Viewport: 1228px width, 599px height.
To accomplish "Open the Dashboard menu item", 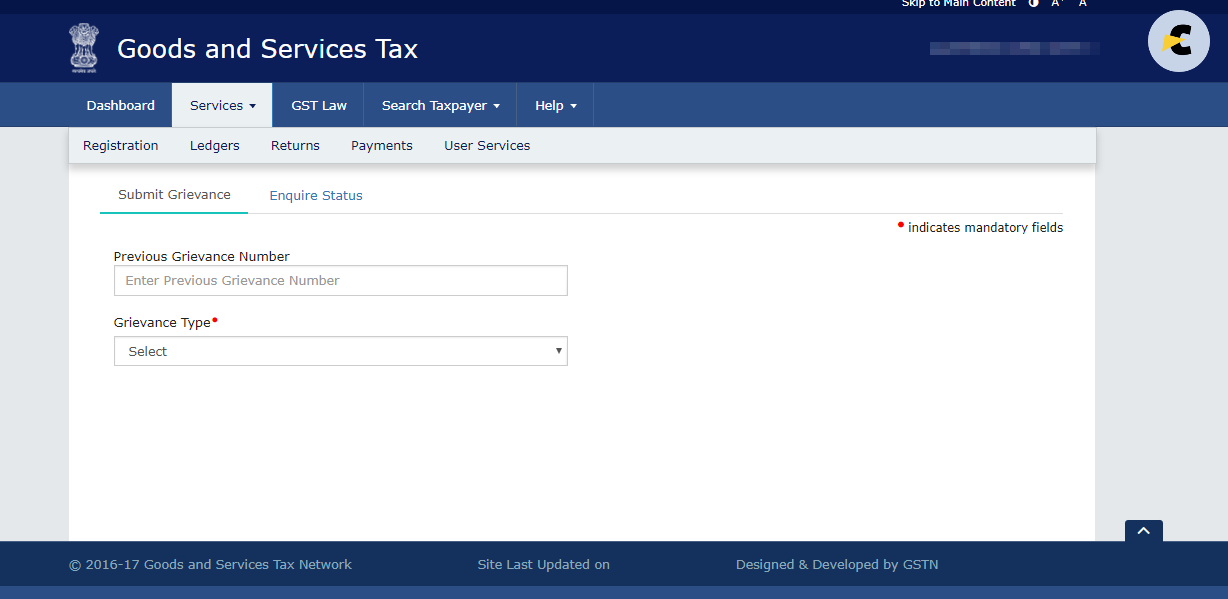I will [x=120, y=105].
